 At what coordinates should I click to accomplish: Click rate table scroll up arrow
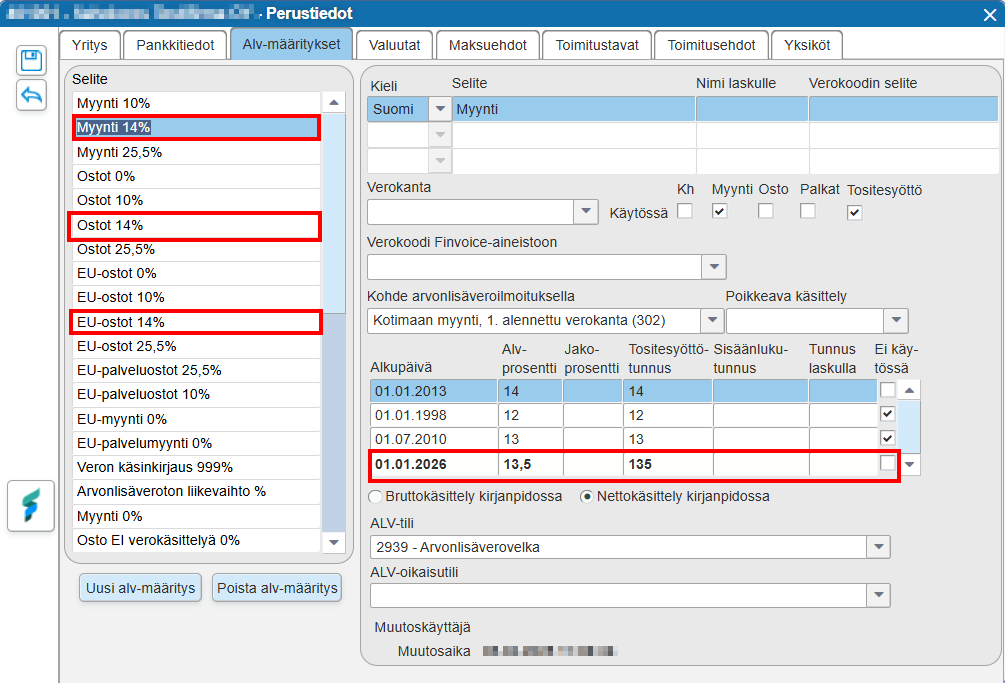tap(909, 390)
